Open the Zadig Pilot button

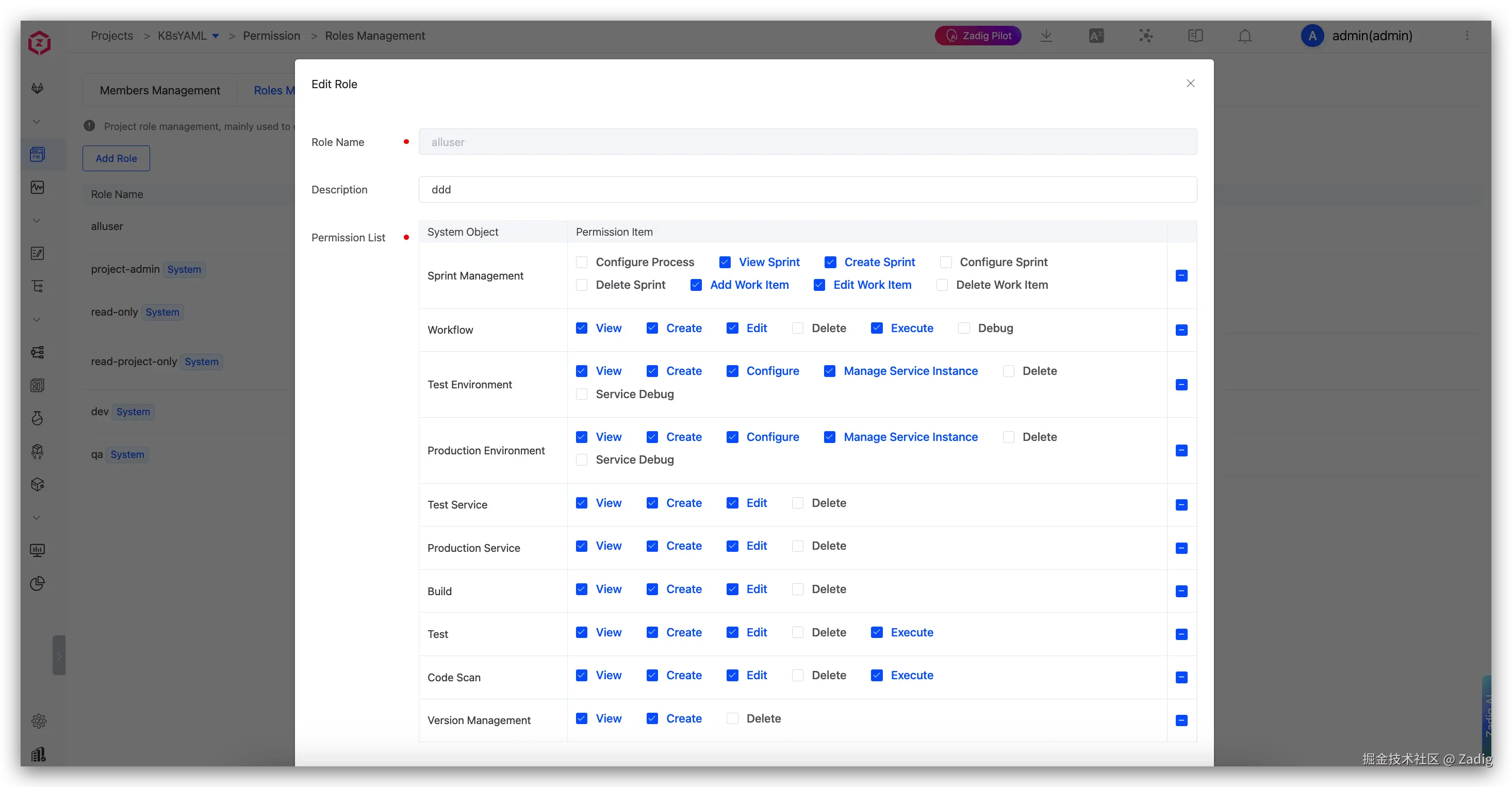point(978,36)
